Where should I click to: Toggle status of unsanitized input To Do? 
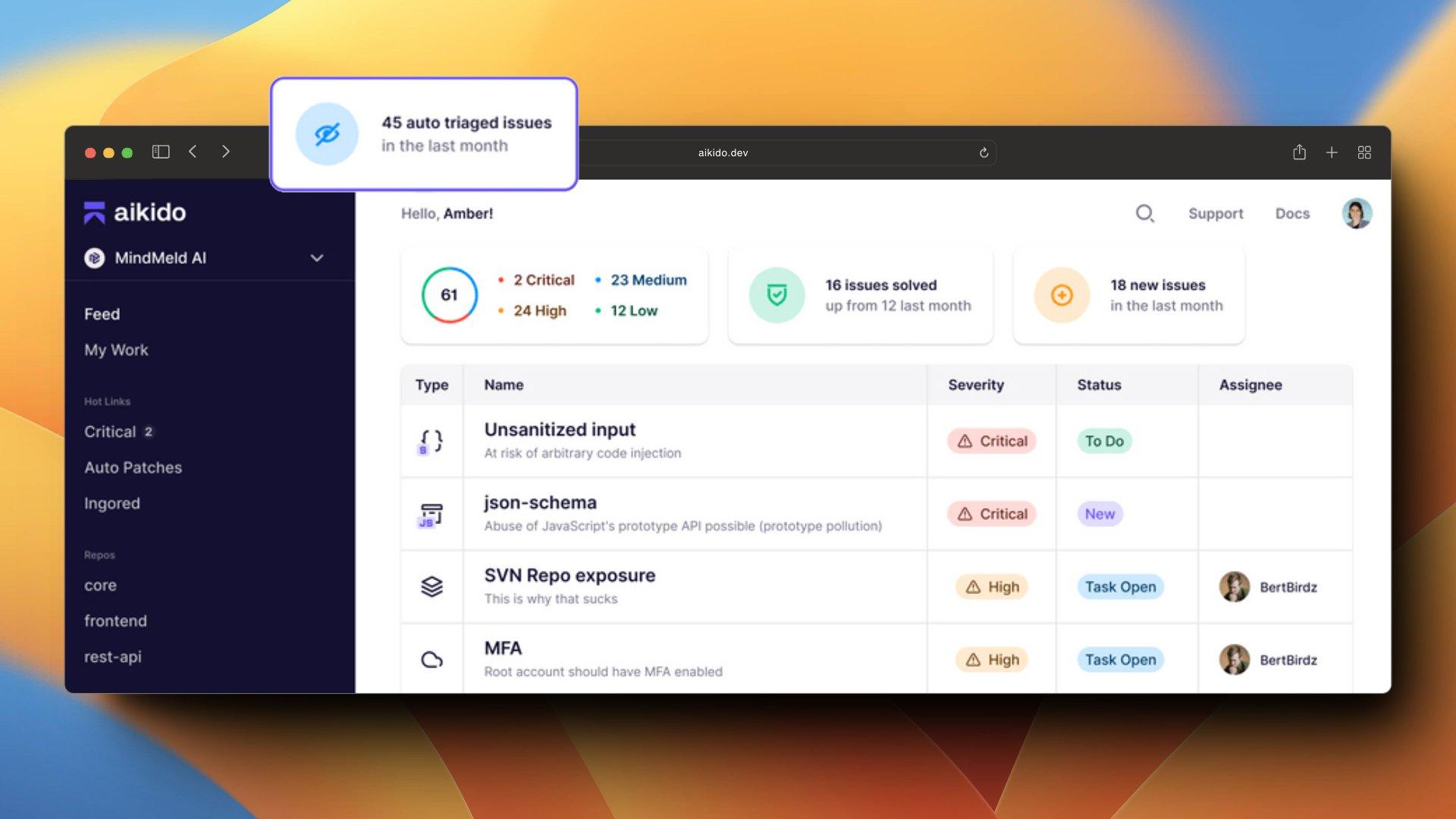click(x=1103, y=440)
